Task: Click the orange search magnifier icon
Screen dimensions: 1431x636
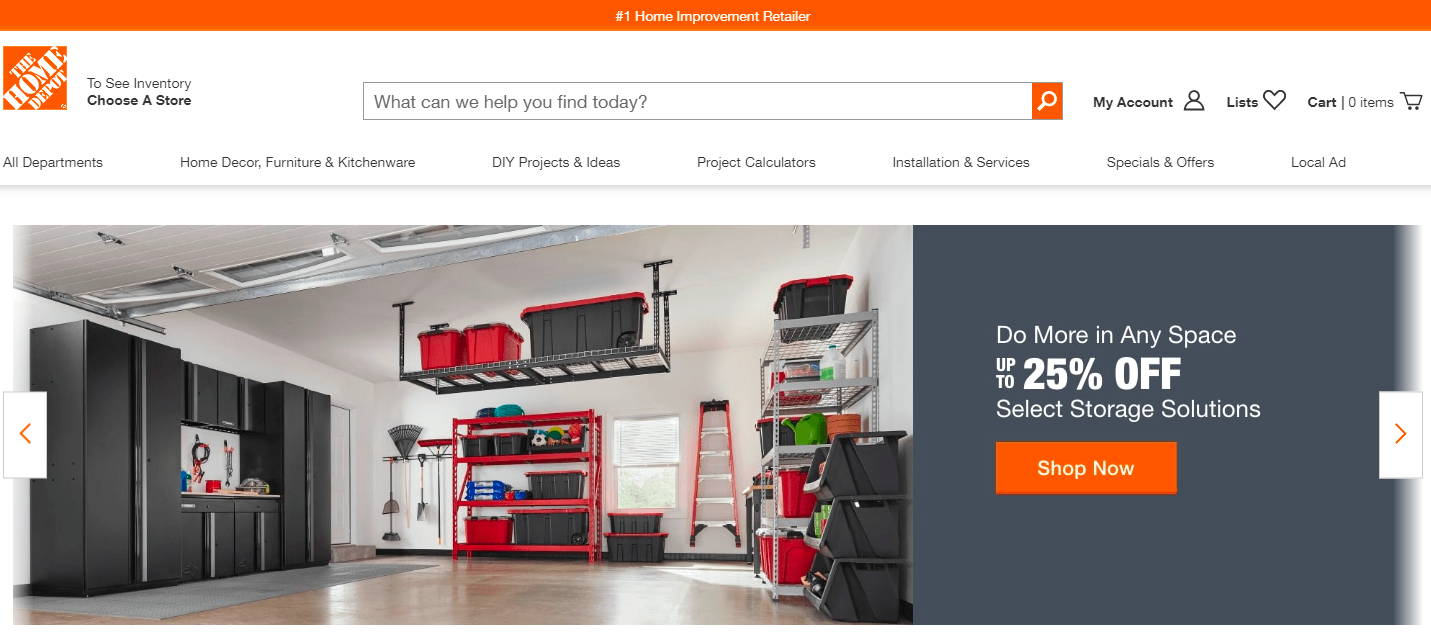Action: (x=1047, y=101)
